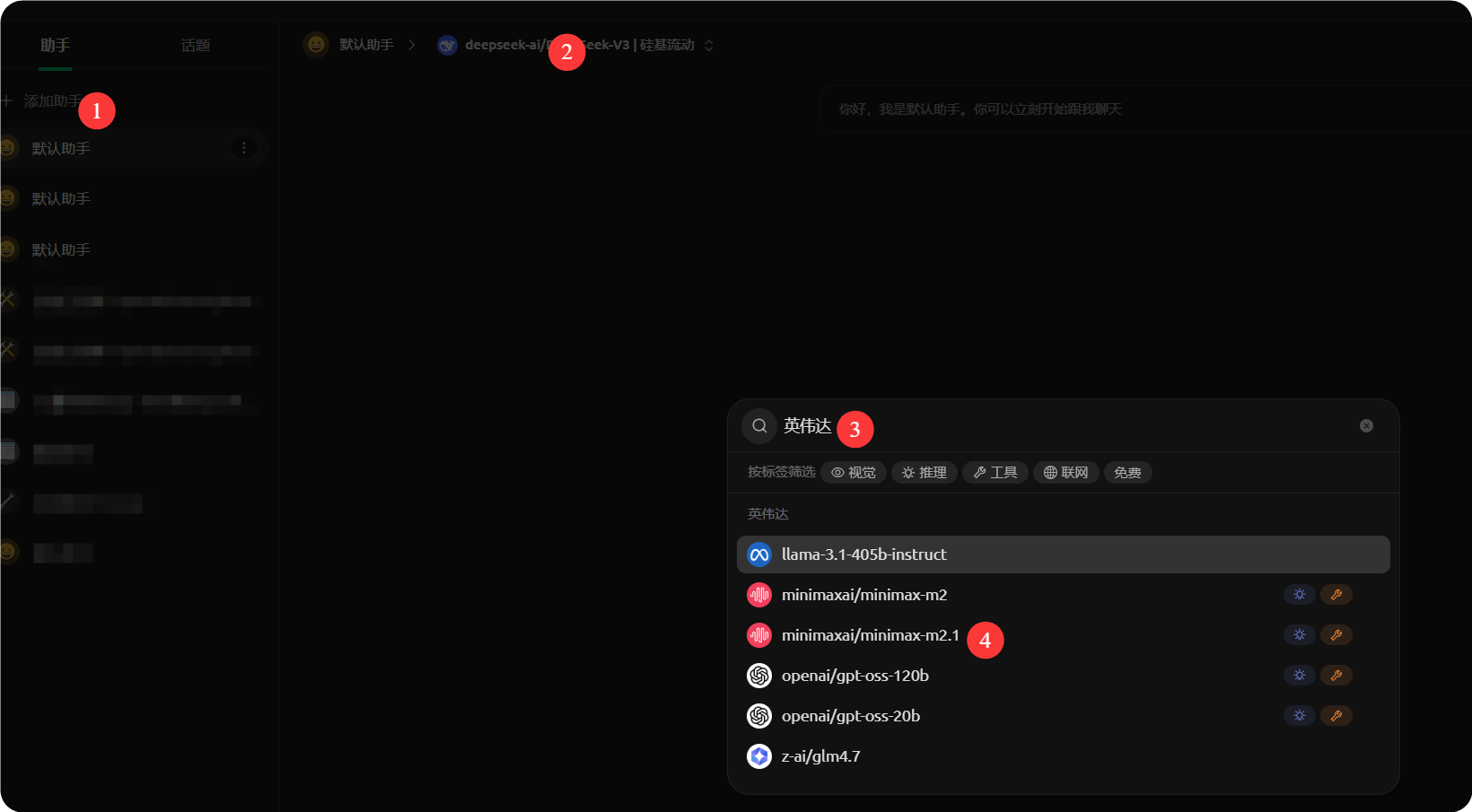The height and width of the screenshot is (812, 1472).
Task: Enable the 推理 filter tag
Action: coord(924,473)
